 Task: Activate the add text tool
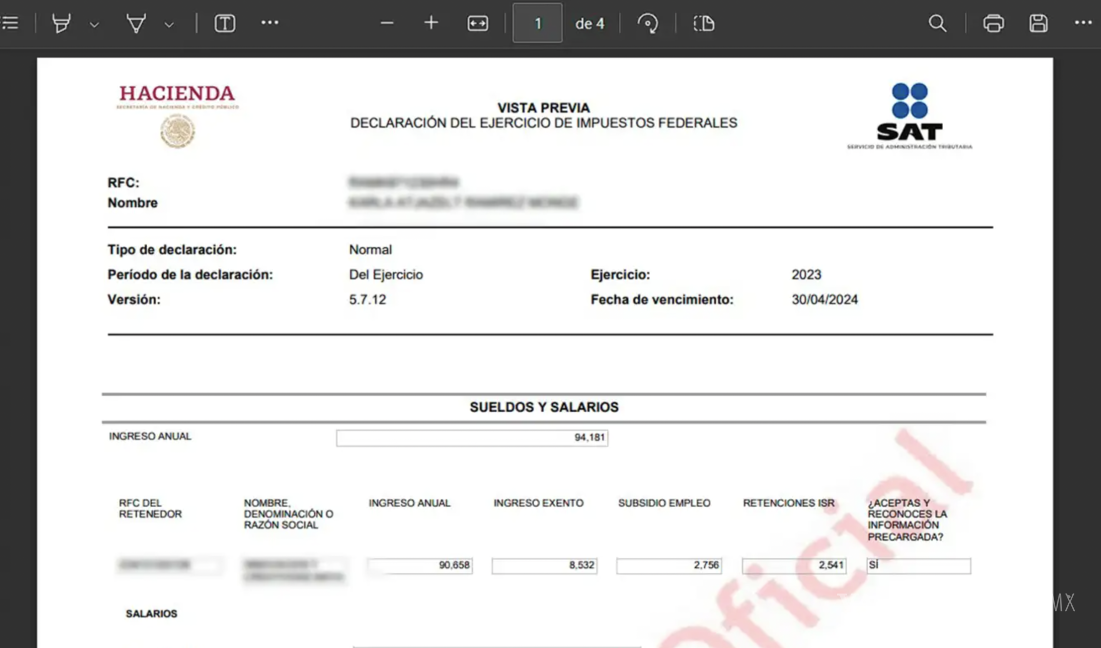coord(225,23)
